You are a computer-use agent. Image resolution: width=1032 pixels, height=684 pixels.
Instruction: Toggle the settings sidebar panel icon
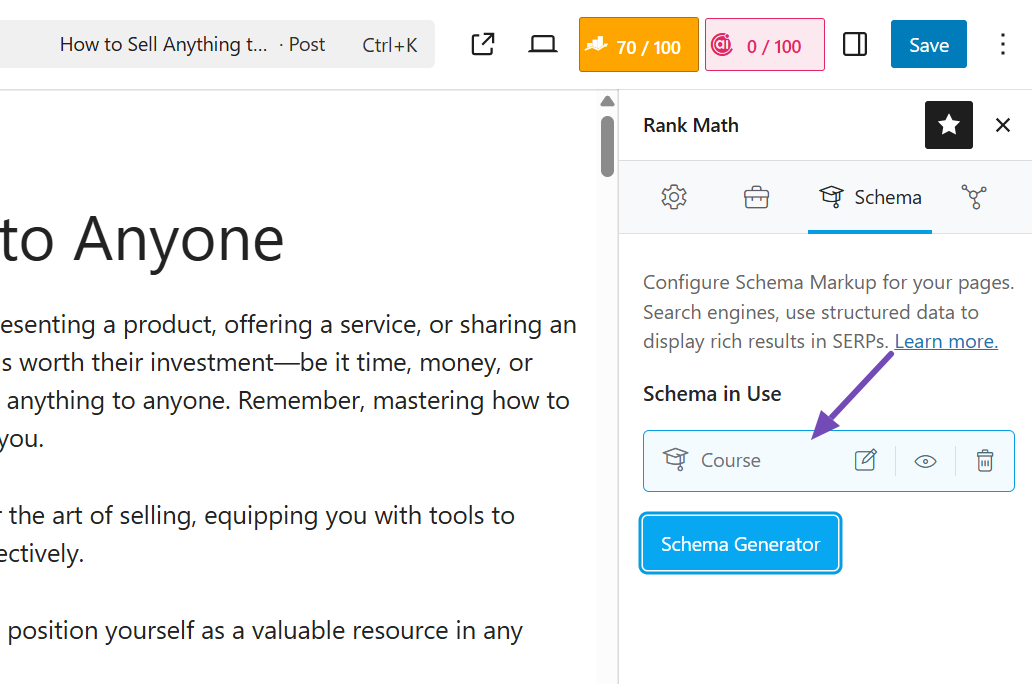pyautogui.click(x=855, y=45)
